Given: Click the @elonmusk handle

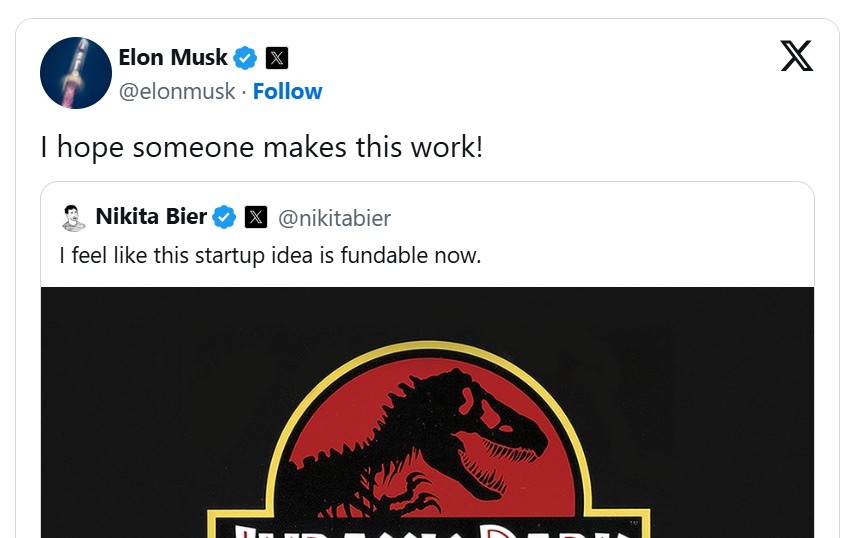Looking at the screenshot, I should point(177,91).
